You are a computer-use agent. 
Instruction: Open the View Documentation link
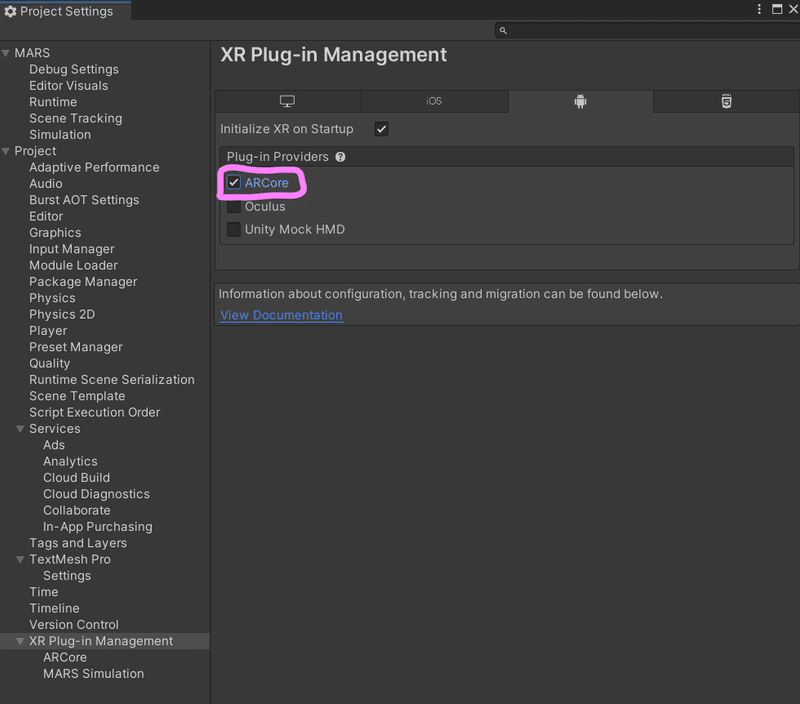click(281, 315)
